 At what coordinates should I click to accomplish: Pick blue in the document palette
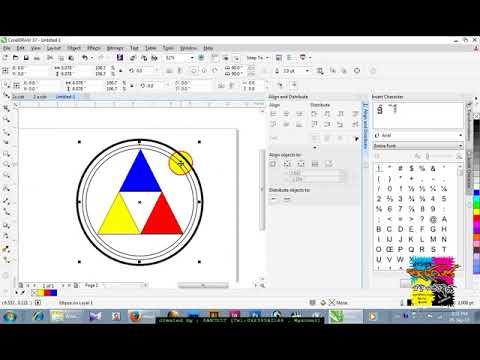pos(54,293)
